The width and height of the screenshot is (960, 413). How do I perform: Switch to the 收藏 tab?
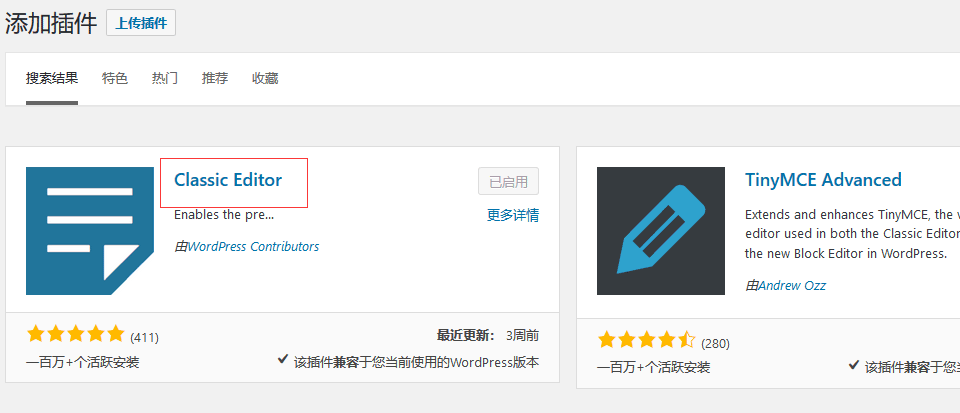(x=265, y=78)
